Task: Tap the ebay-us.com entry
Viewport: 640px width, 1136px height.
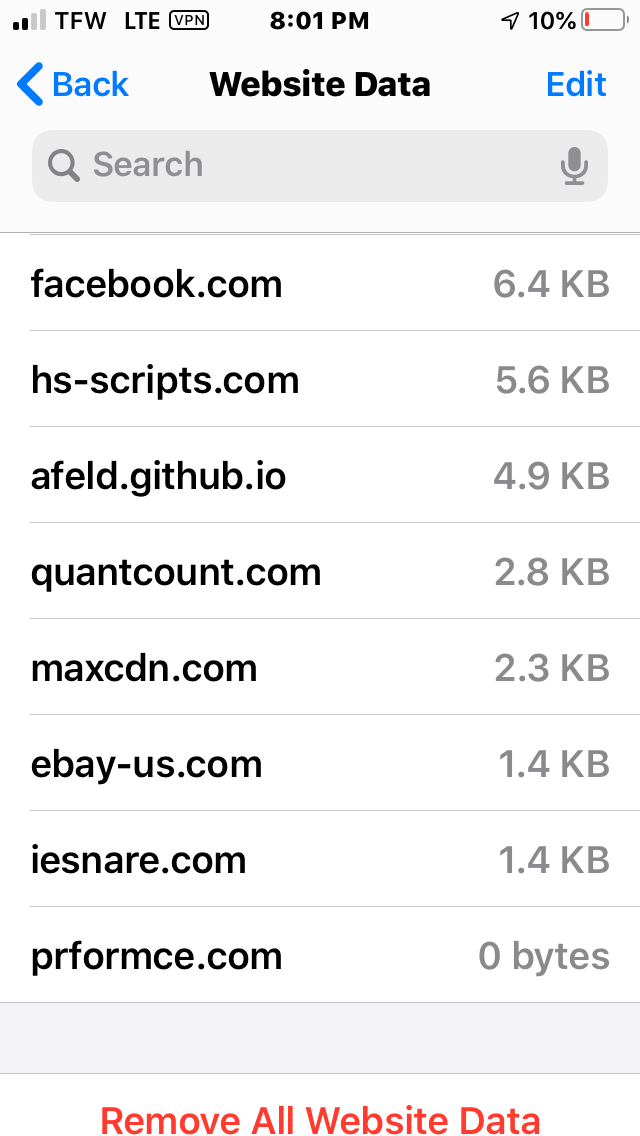Action: tap(320, 764)
